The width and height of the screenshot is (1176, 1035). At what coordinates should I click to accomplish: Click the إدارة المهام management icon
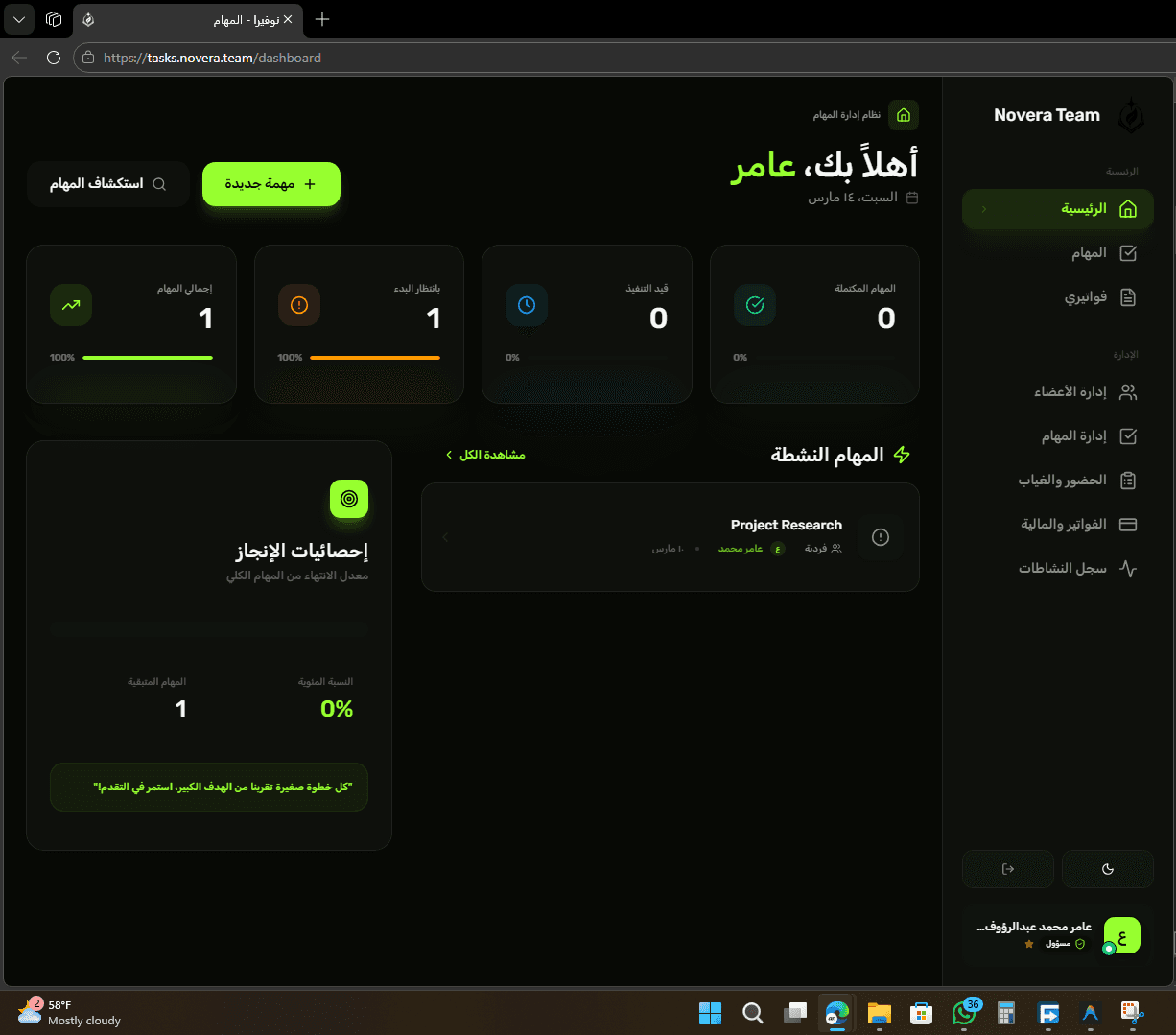1128,436
